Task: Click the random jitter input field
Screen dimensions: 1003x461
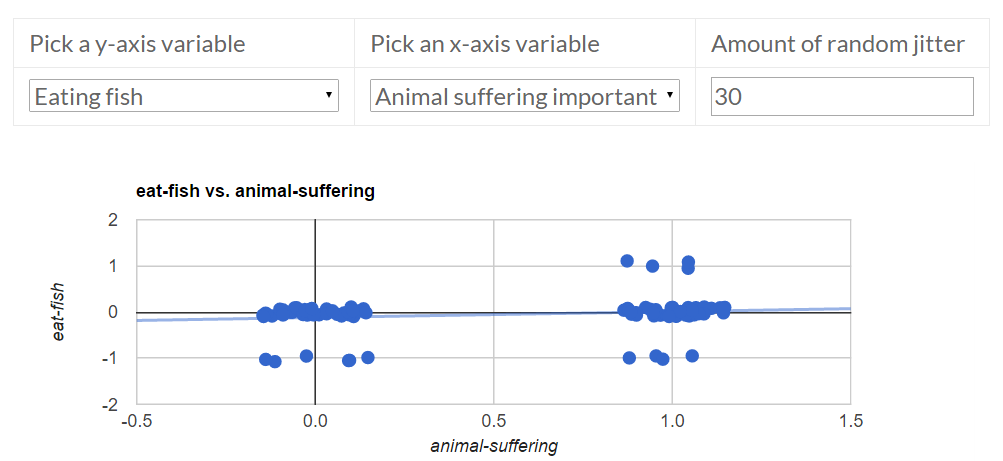Action: (841, 97)
